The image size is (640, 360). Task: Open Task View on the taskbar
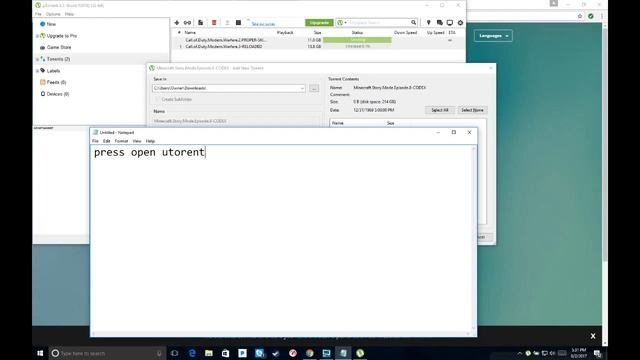click(175, 353)
